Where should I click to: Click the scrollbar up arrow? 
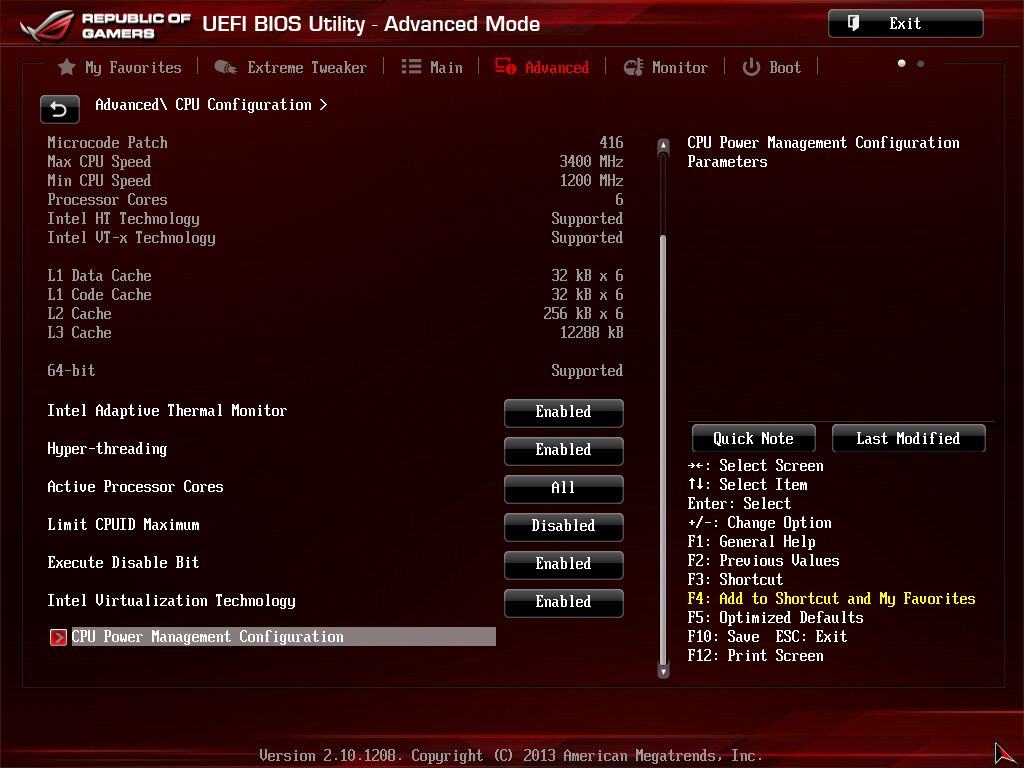point(664,146)
